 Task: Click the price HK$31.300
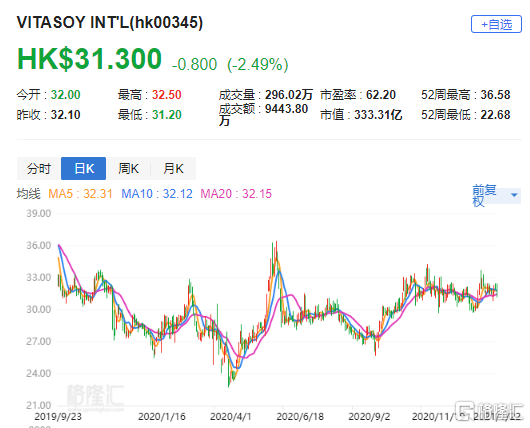90,59
